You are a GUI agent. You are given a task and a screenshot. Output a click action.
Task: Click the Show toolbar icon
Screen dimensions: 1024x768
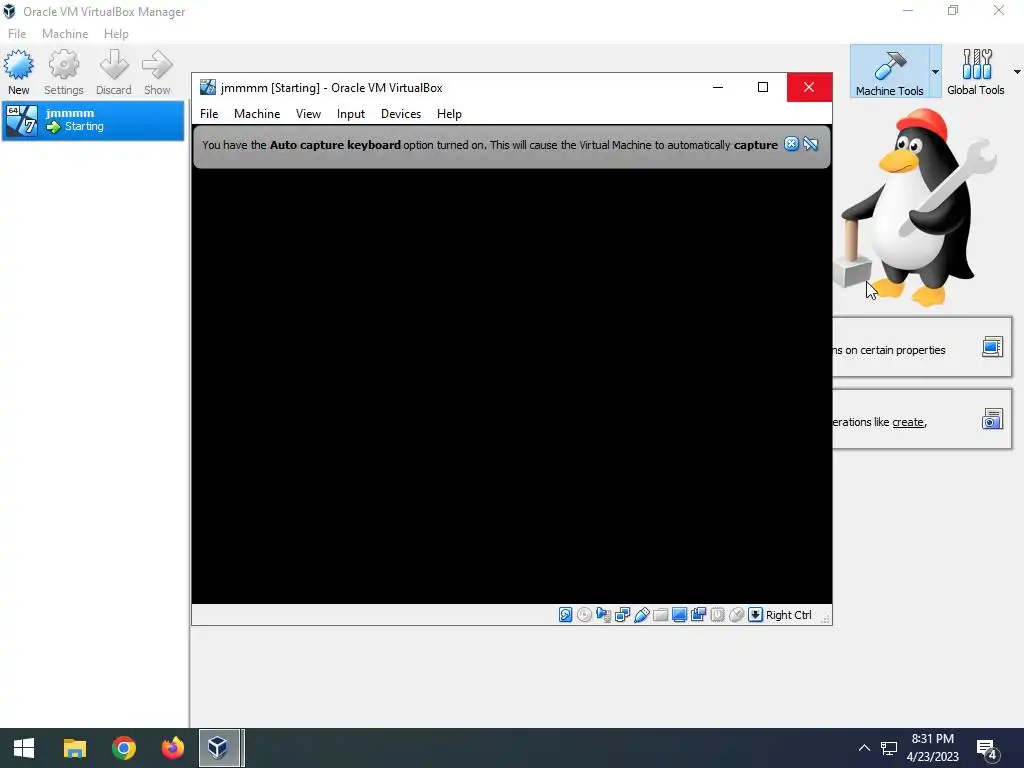(157, 72)
